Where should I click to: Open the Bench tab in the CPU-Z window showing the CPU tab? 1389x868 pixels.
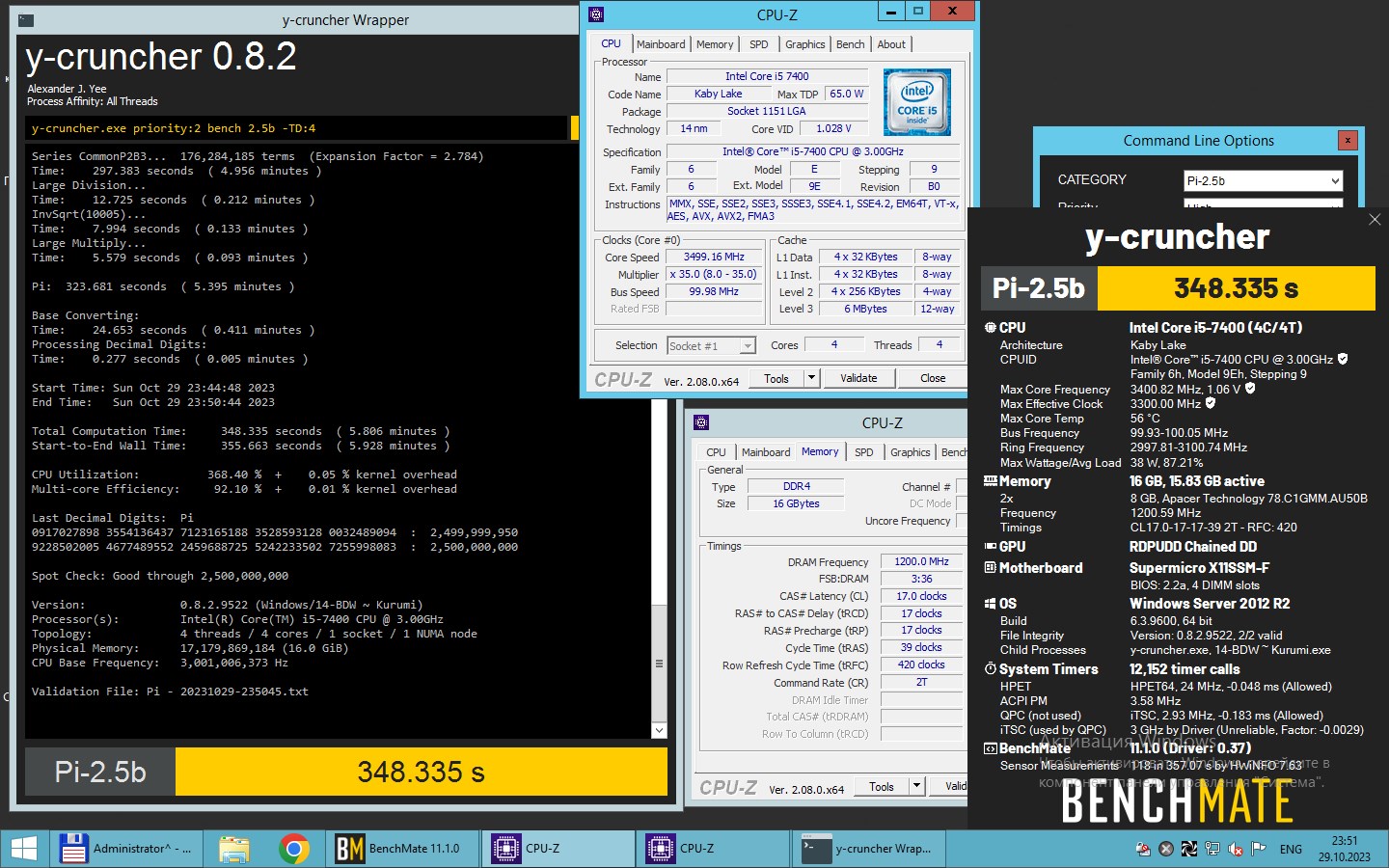point(851,44)
